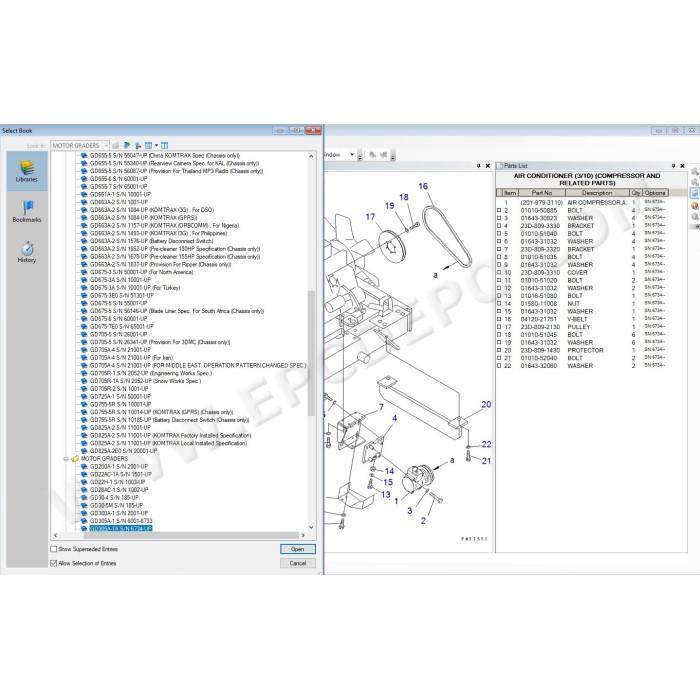Select GD28AC-1 S/N 1002-UP entry

[x=119, y=490]
